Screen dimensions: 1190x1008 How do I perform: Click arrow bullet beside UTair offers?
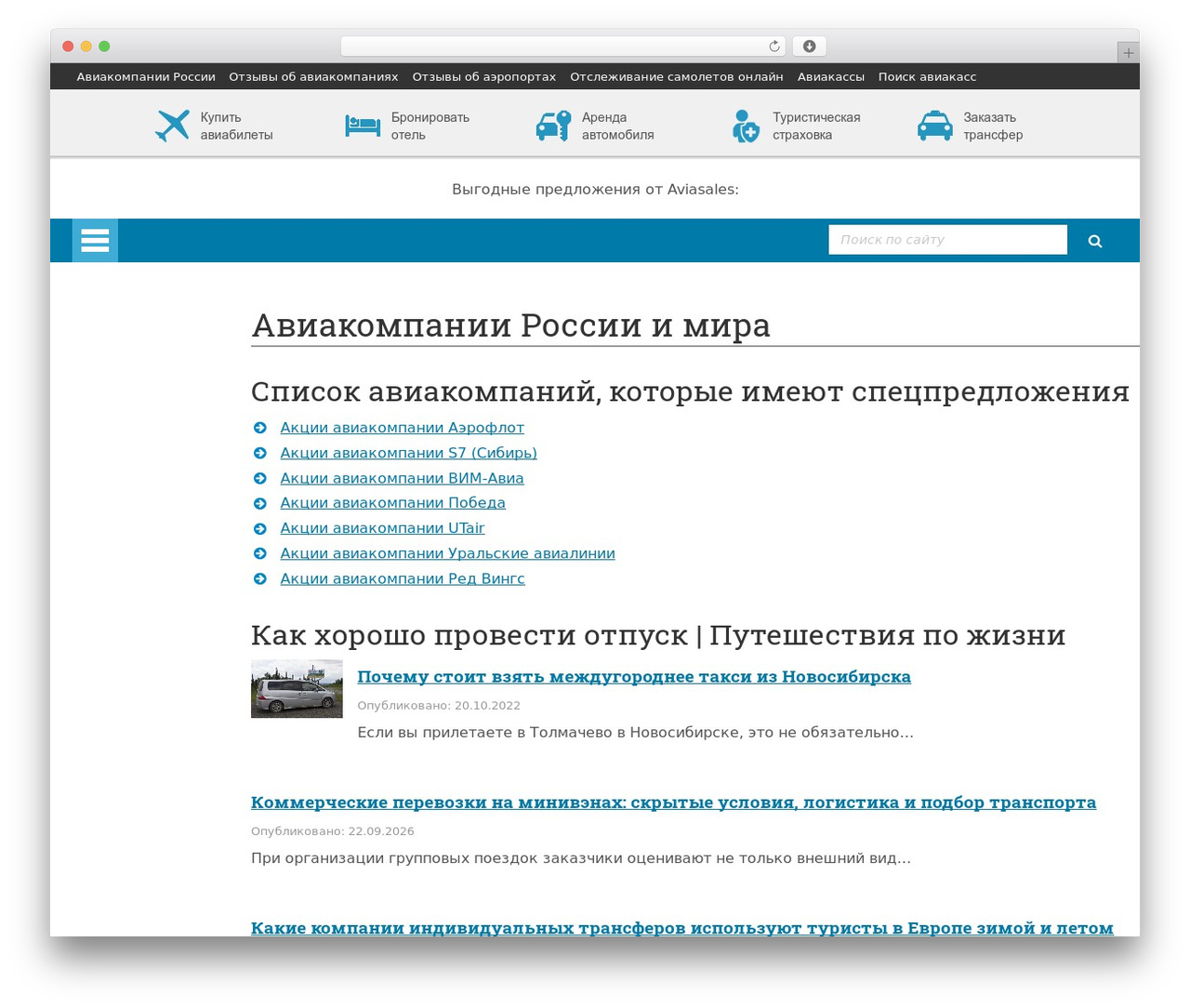click(x=260, y=528)
